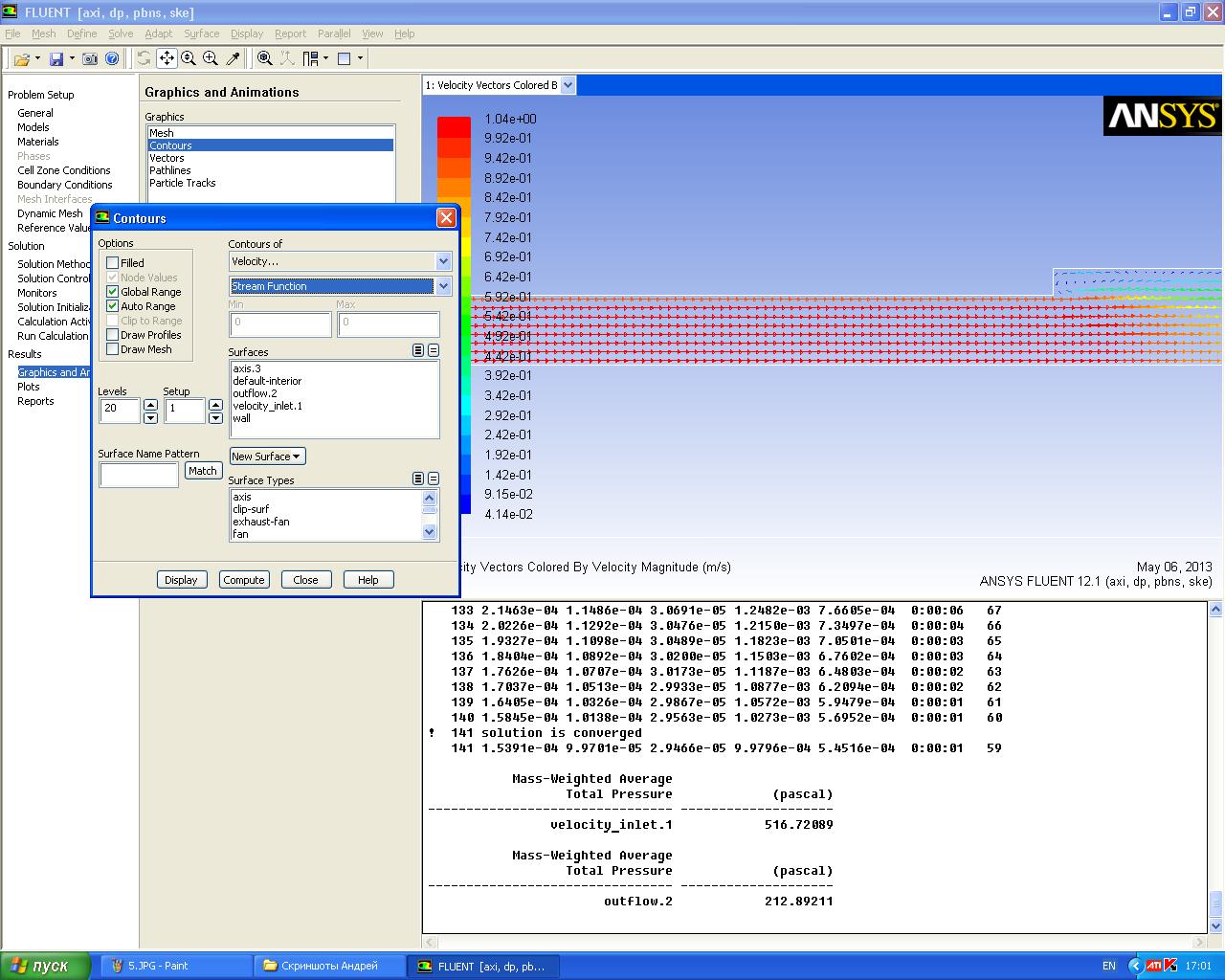Click the graphics window display options icon

pyautogui.click(x=345, y=58)
